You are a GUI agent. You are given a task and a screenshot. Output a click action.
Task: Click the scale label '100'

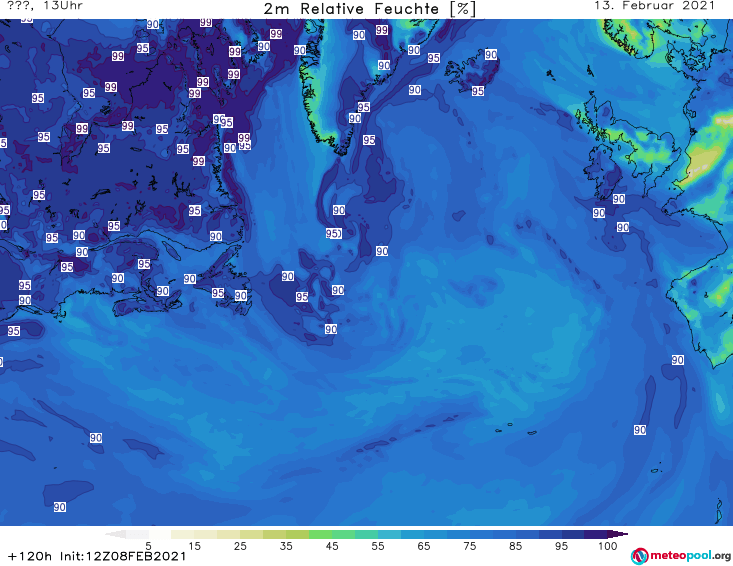click(608, 546)
